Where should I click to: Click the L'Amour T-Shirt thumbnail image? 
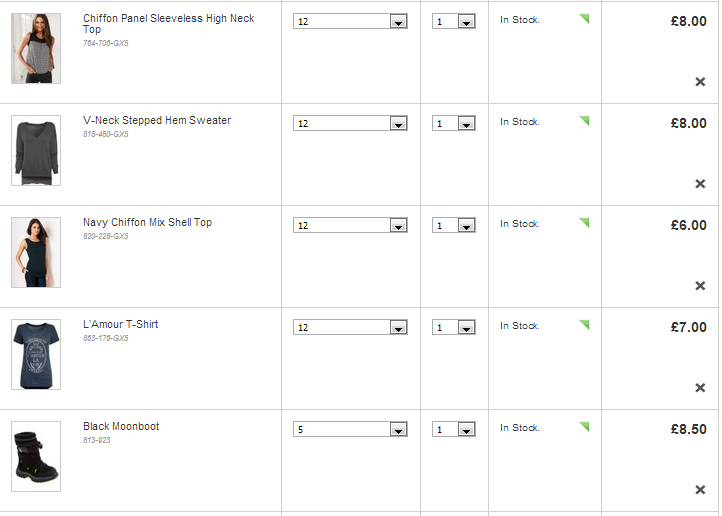pyautogui.click(x=36, y=354)
